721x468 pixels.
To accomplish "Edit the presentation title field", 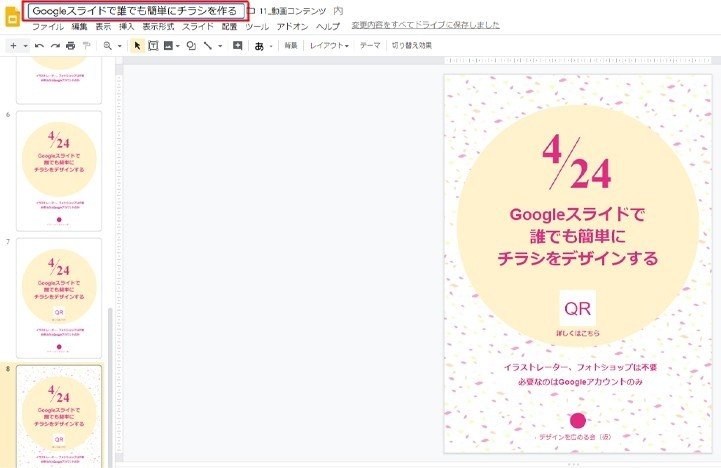I will coord(136,11).
